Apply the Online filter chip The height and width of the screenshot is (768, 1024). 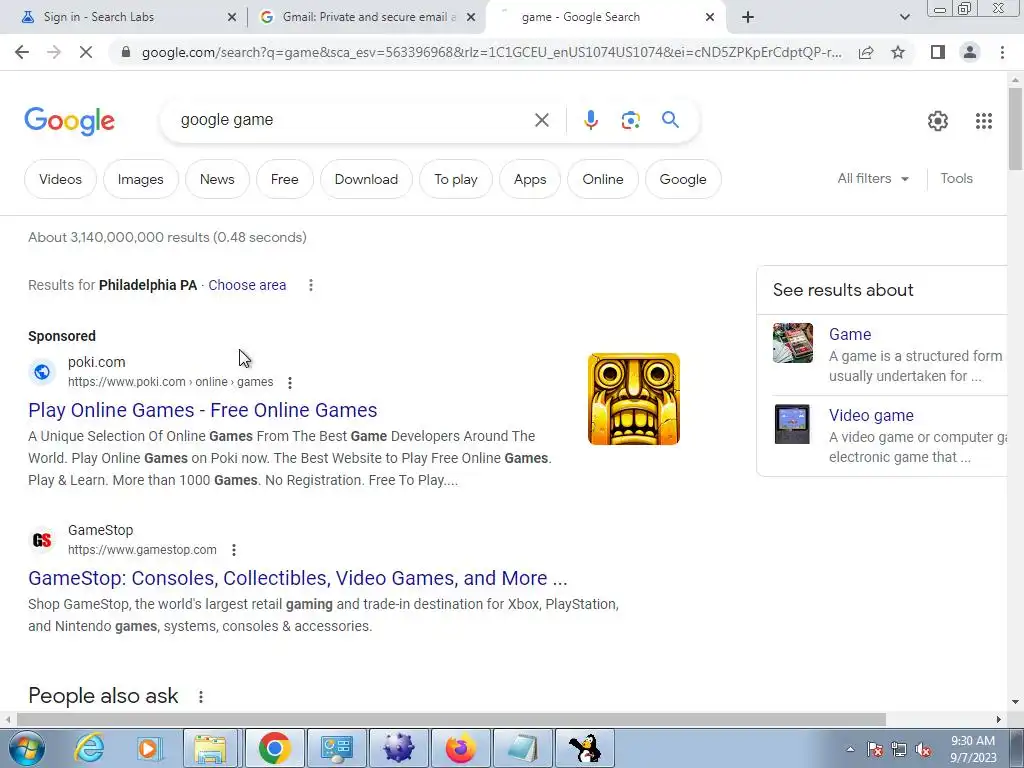point(603,179)
